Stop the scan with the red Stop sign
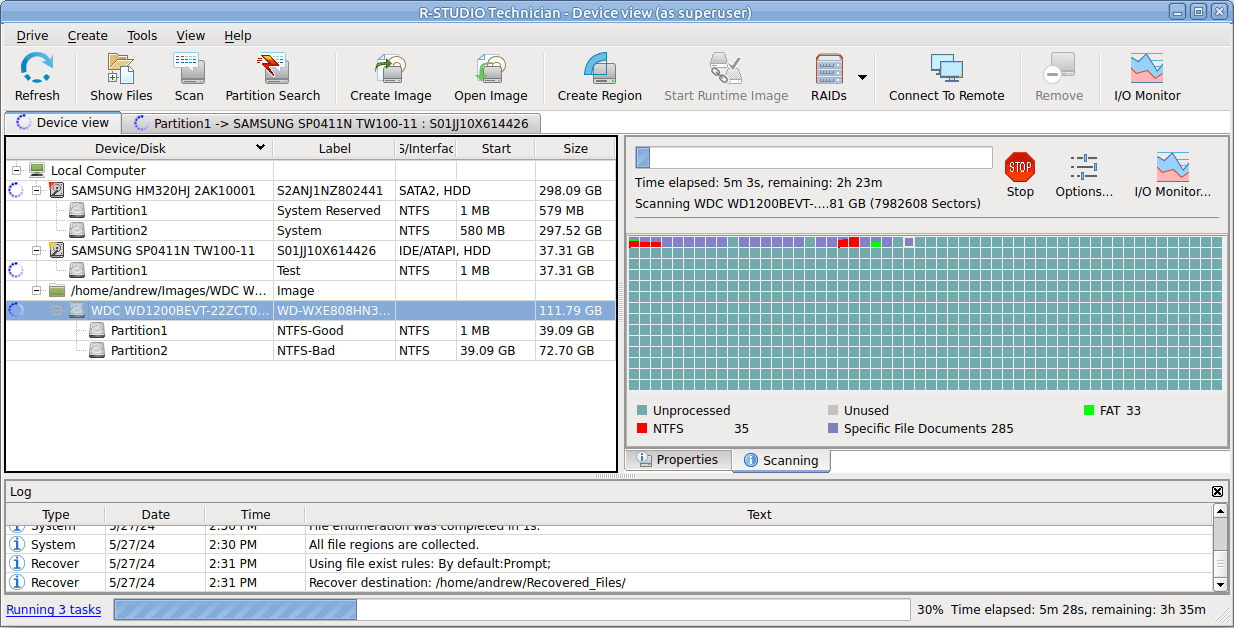 coord(1020,167)
